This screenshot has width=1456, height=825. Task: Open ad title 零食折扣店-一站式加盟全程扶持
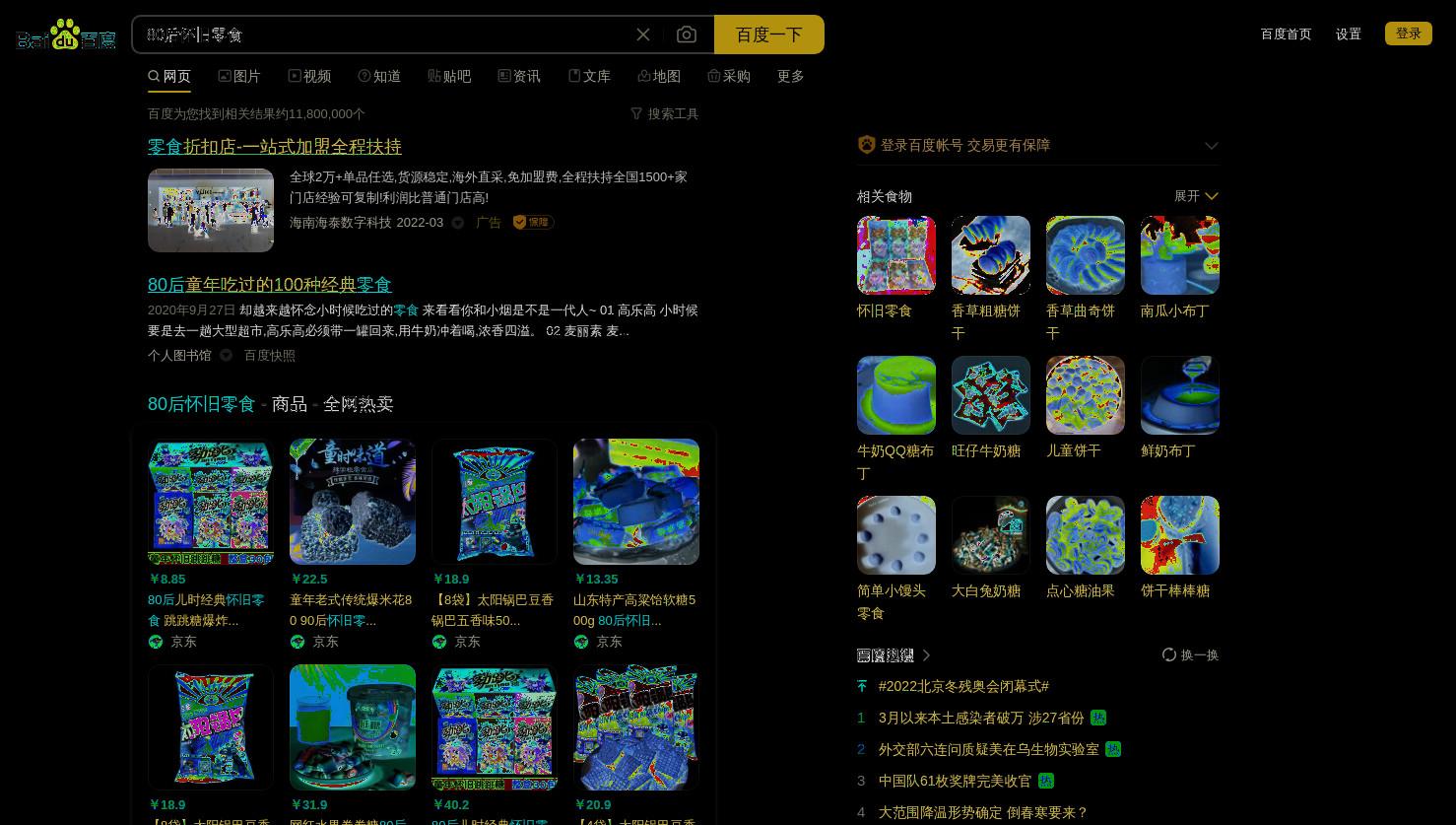click(x=275, y=147)
